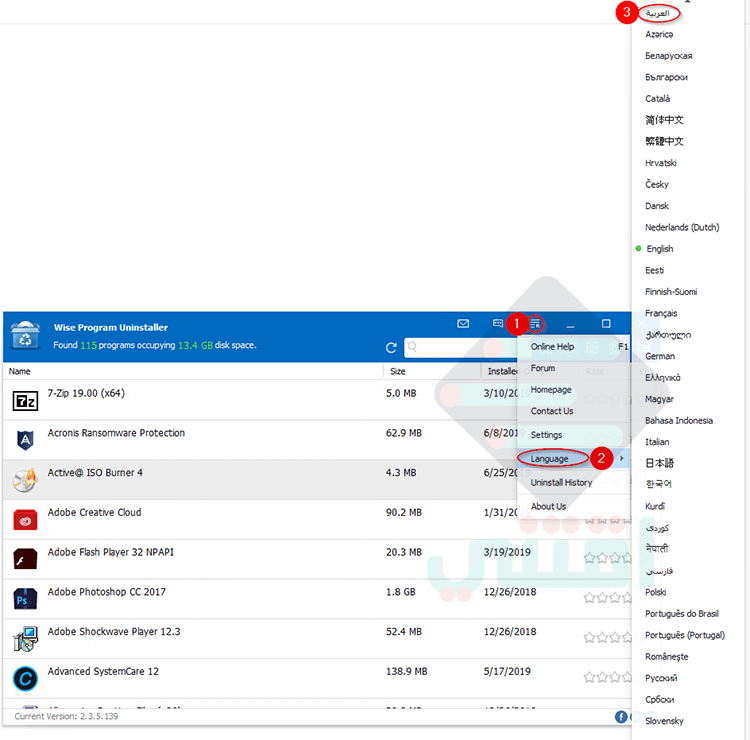Select Finnish-Suomi language
The width and height of the screenshot is (750, 740).
click(x=671, y=292)
